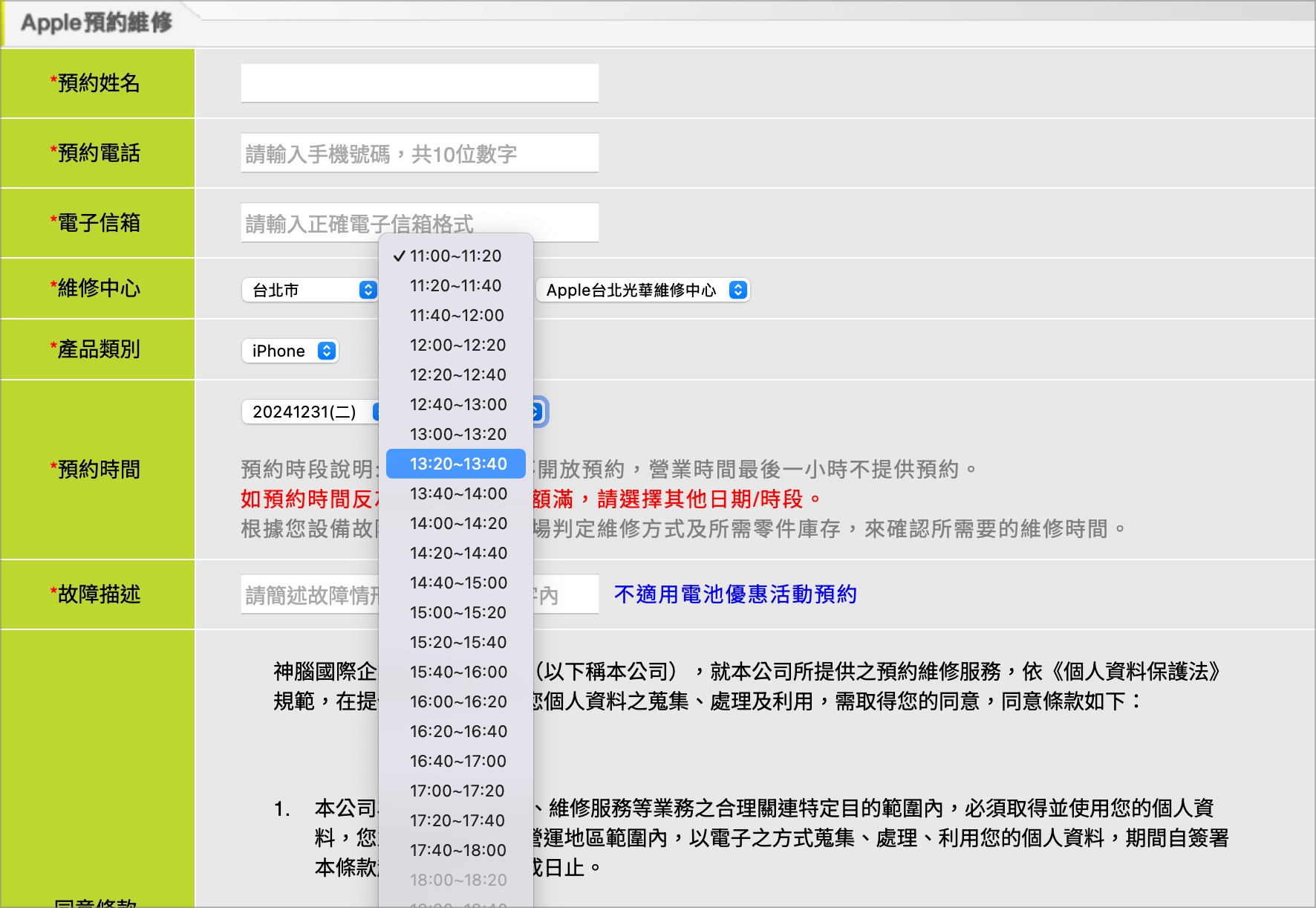This screenshot has height=908, width=1316.
Task: Click the Apple預約維修 tab title
Action: (x=97, y=22)
